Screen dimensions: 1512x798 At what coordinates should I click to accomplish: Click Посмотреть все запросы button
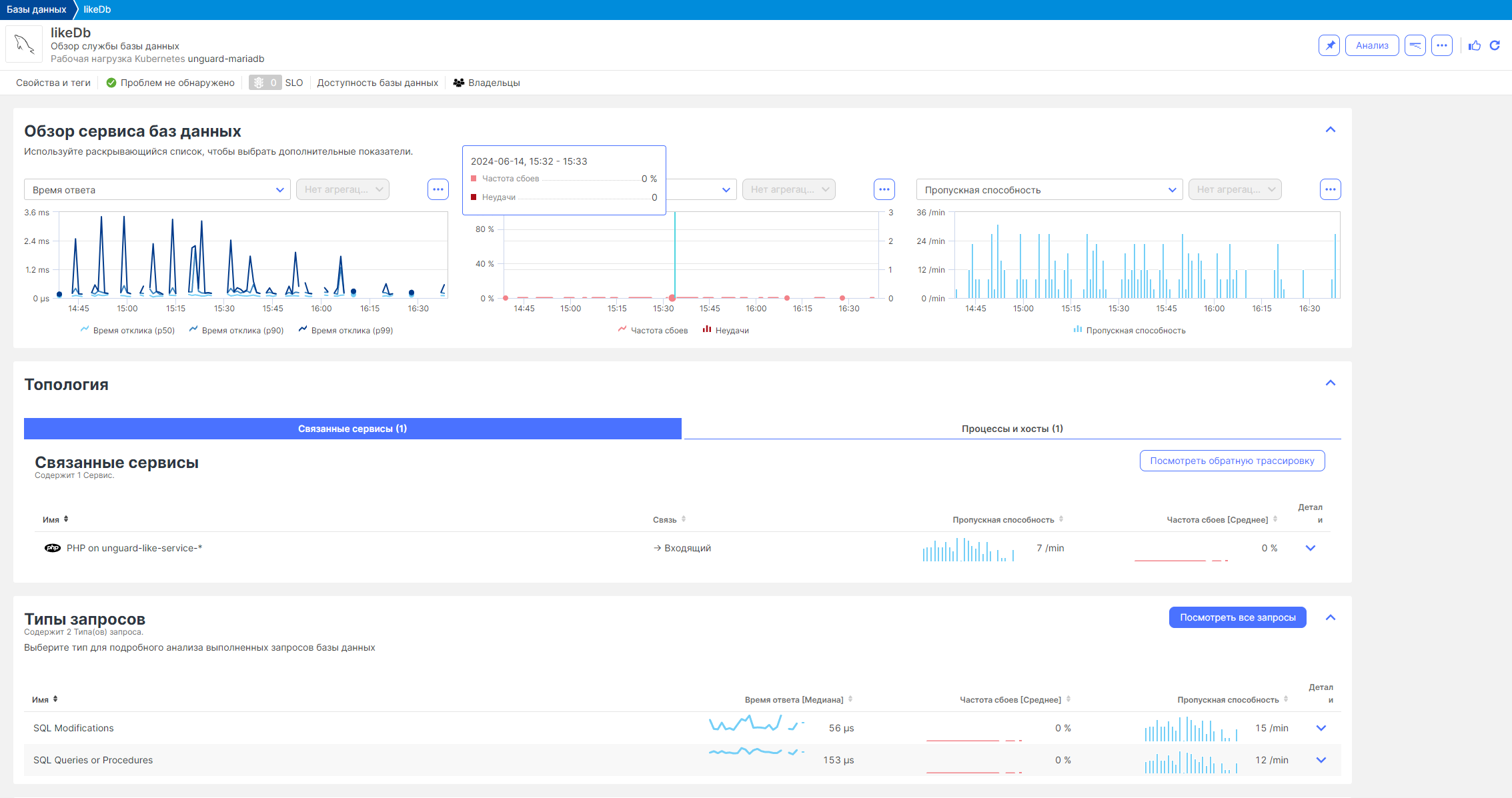tap(1237, 617)
